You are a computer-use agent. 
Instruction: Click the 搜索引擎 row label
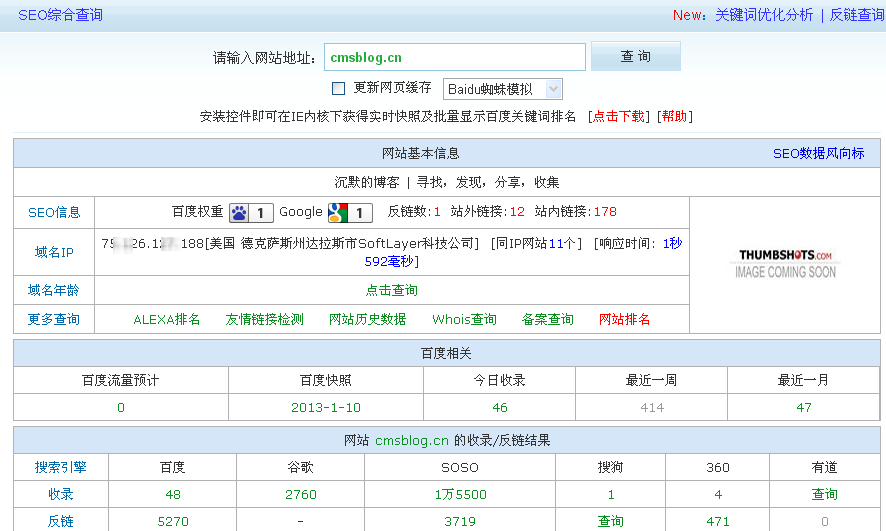click(60, 468)
